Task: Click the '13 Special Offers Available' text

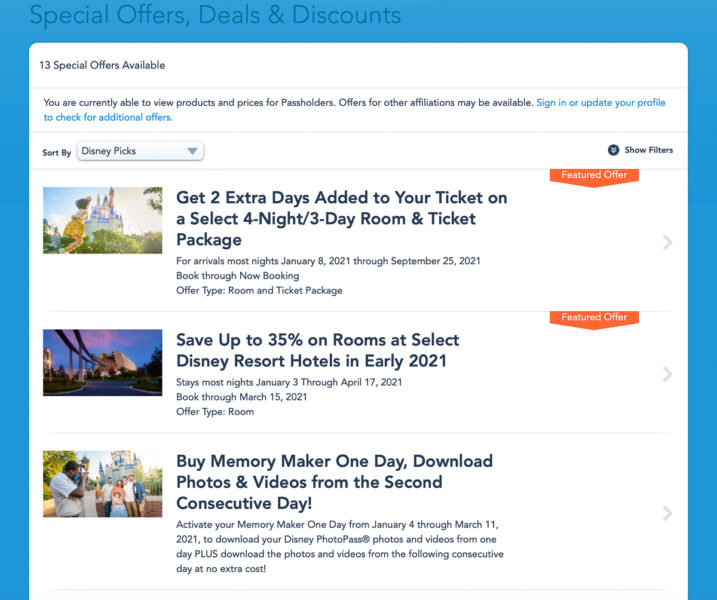Action: coord(102,65)
